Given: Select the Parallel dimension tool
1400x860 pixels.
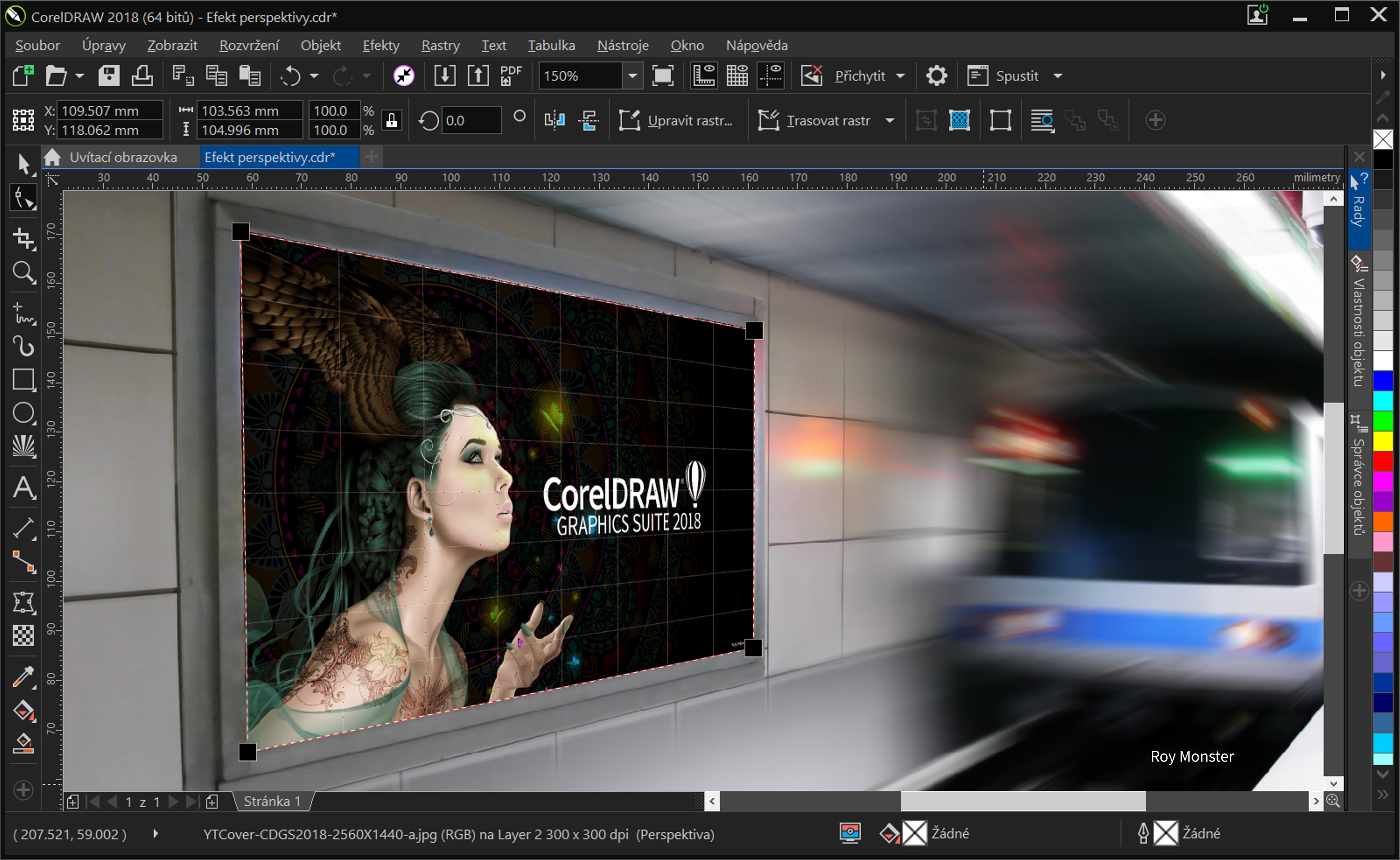Looking at the screenshot, I should [23, 528].
